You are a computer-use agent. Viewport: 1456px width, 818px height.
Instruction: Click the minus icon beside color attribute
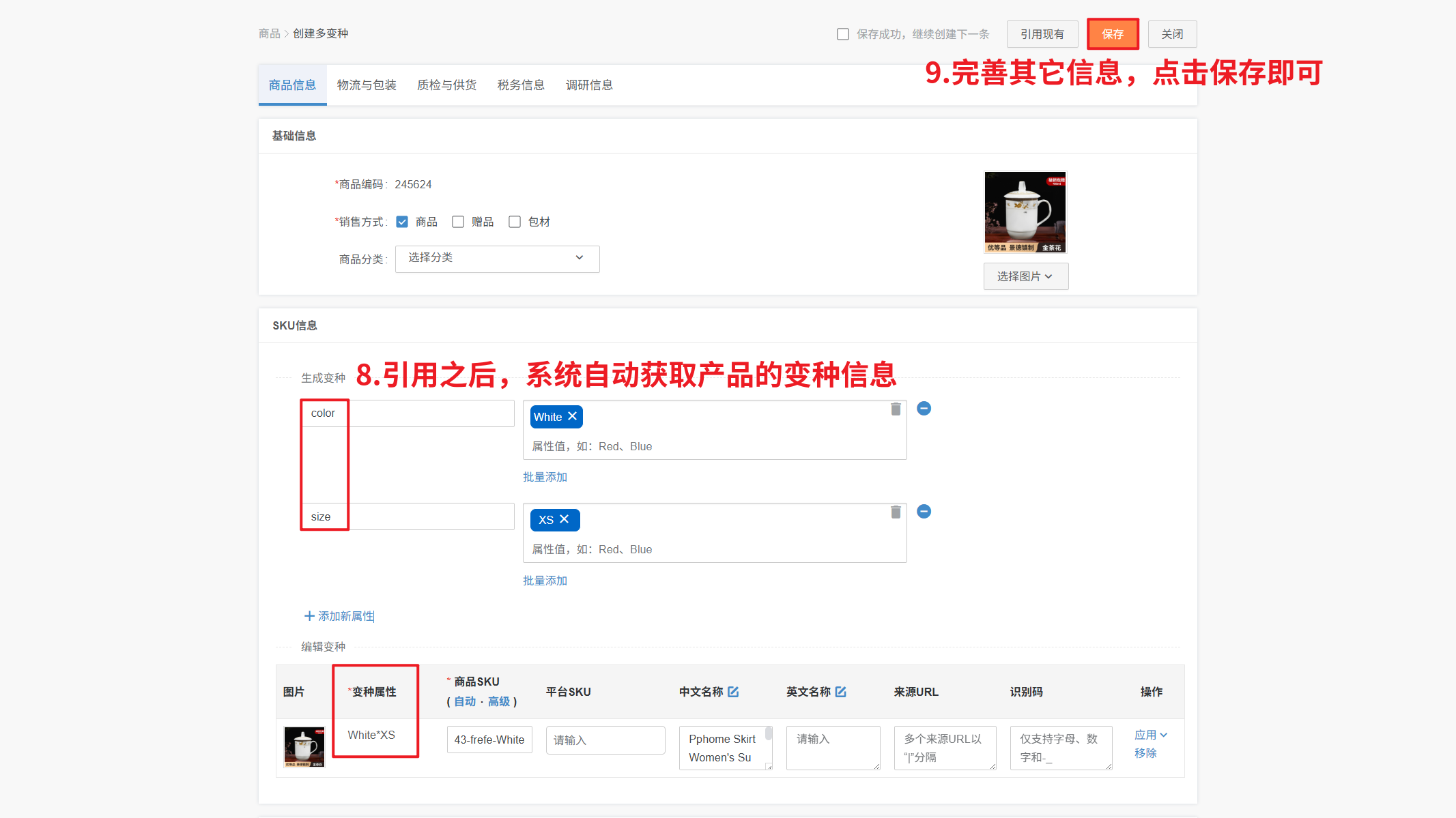(x=924, y=409)
